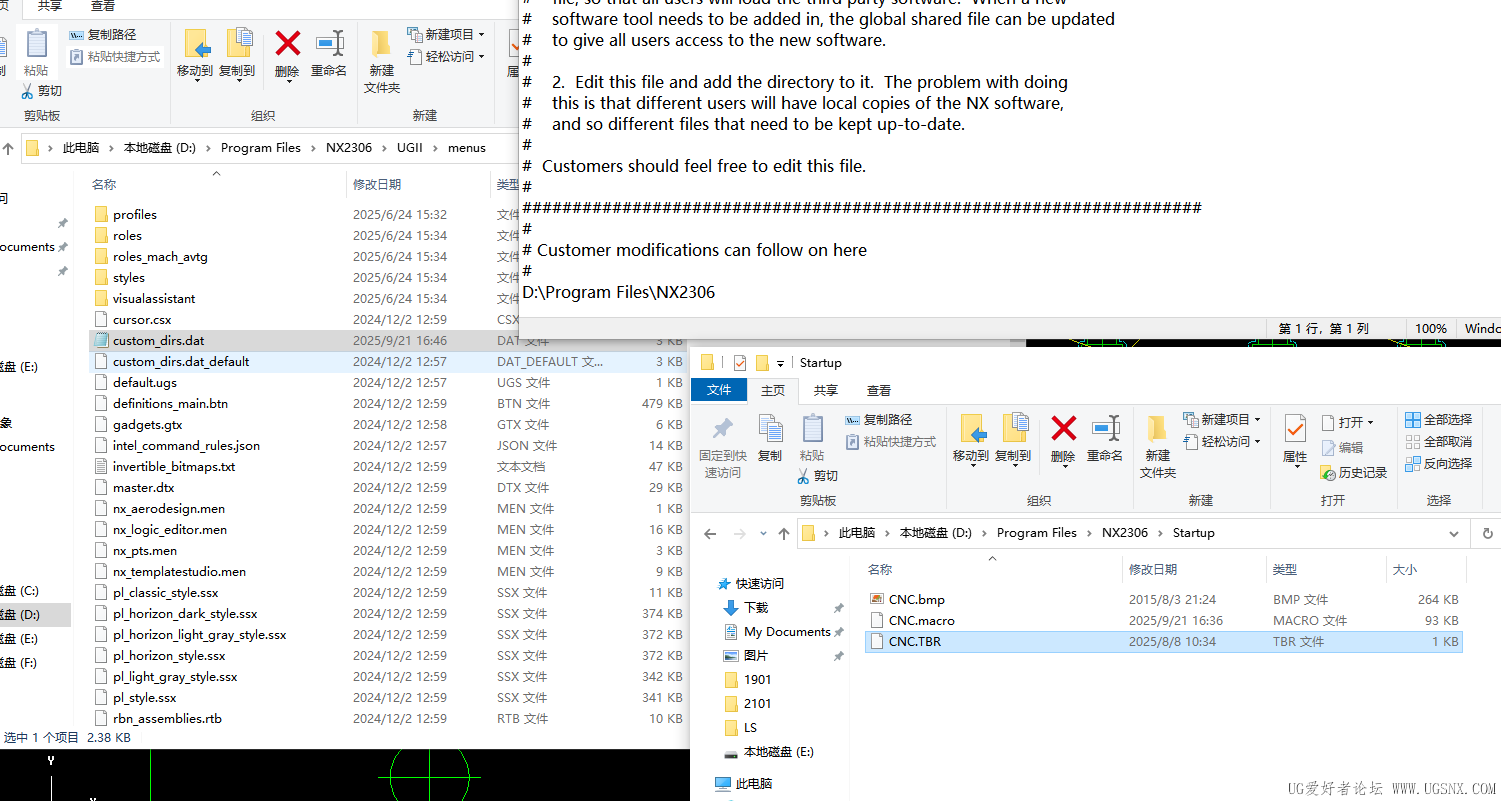Click Notepad zoom 100% status entry
Image resolution: width=1501 pixels, height=801 pixels.
(x=1431, y=329)
